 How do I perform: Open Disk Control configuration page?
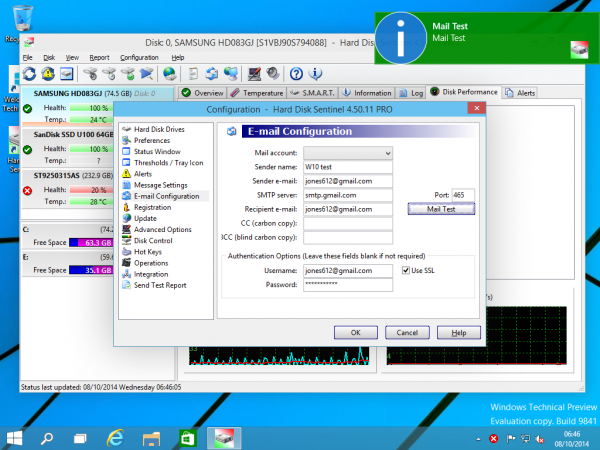[x=153, y=240]
